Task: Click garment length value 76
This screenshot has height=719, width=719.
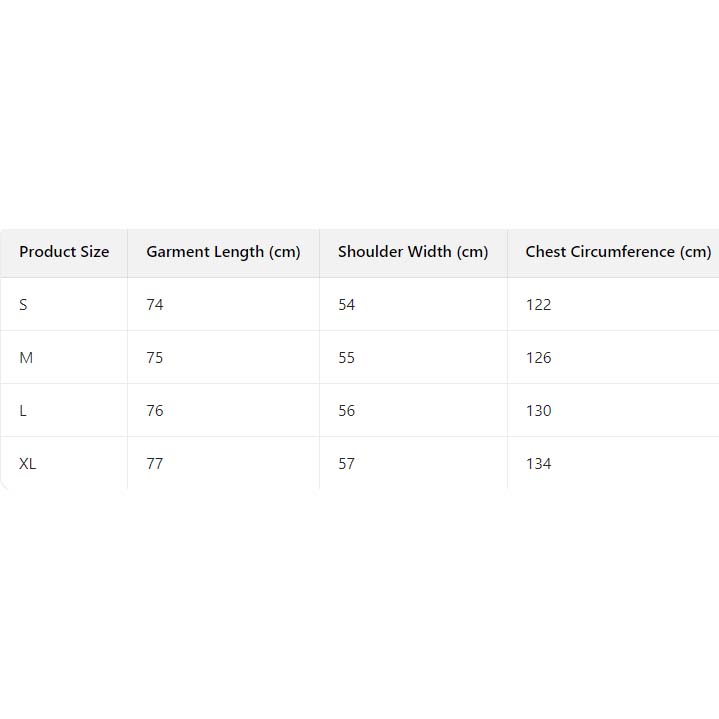Action: click(x=155, y=411)
